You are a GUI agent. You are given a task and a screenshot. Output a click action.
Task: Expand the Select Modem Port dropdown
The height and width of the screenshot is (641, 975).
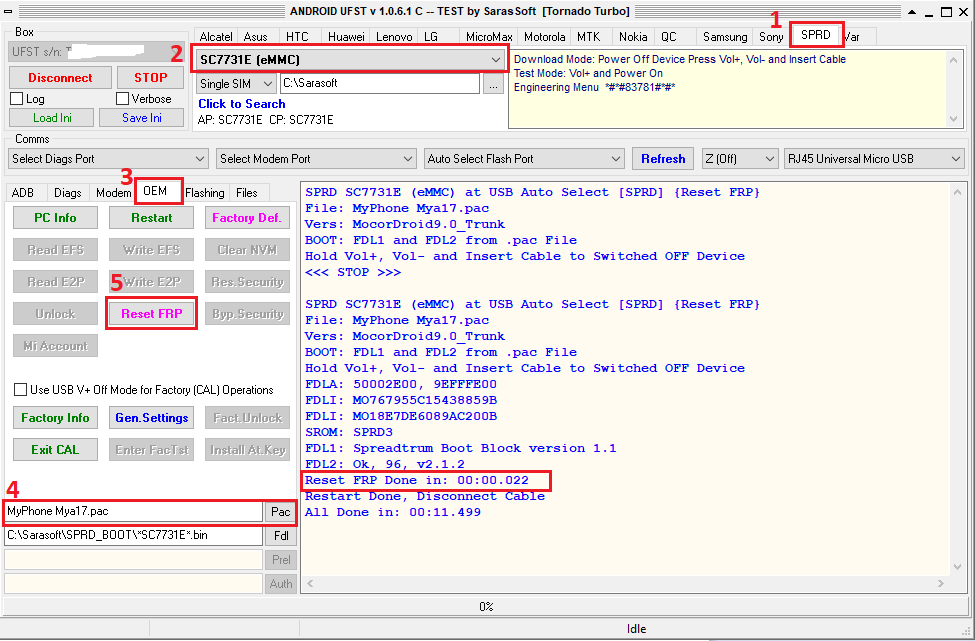click(316, 159)
